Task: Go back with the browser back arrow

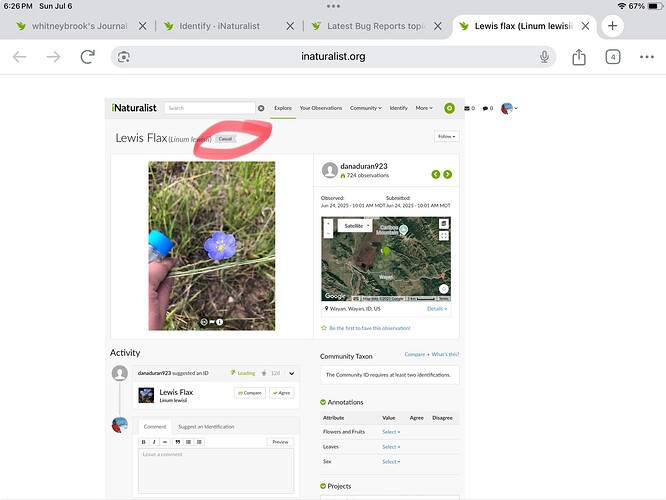Action: [x=20, y=56]
